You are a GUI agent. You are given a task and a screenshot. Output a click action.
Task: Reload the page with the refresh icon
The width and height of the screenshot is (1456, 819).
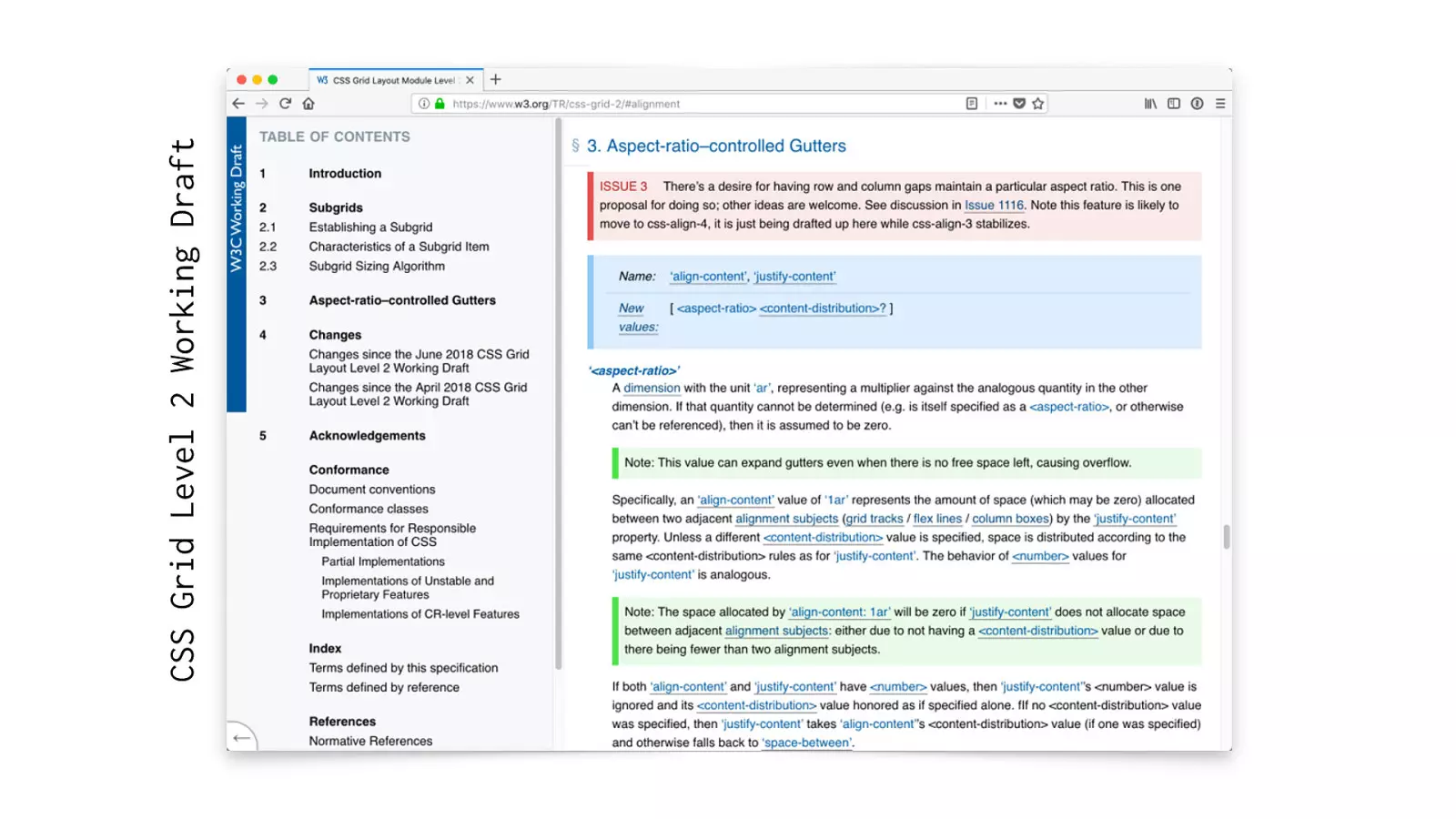click(x=286, y=104)
